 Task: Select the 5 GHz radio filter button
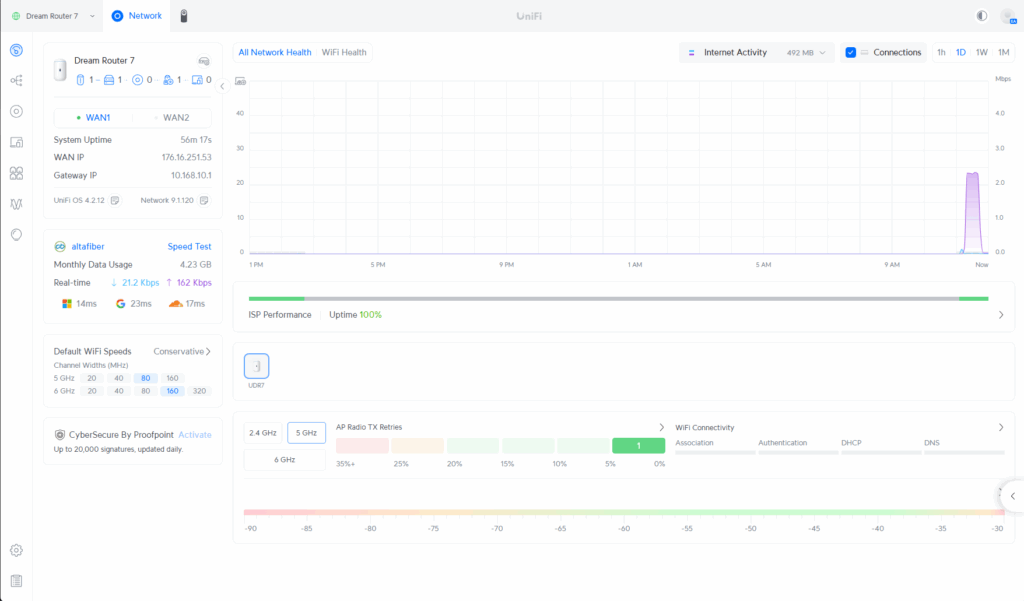pyautogui.click(x=306, y=432)
